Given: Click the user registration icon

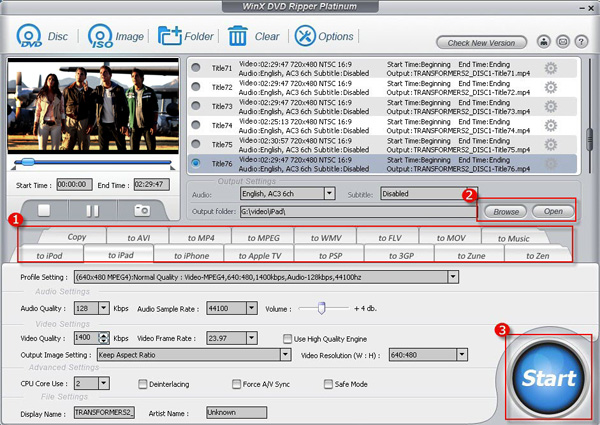Looking at the screenshot, I should coord(544,41).
